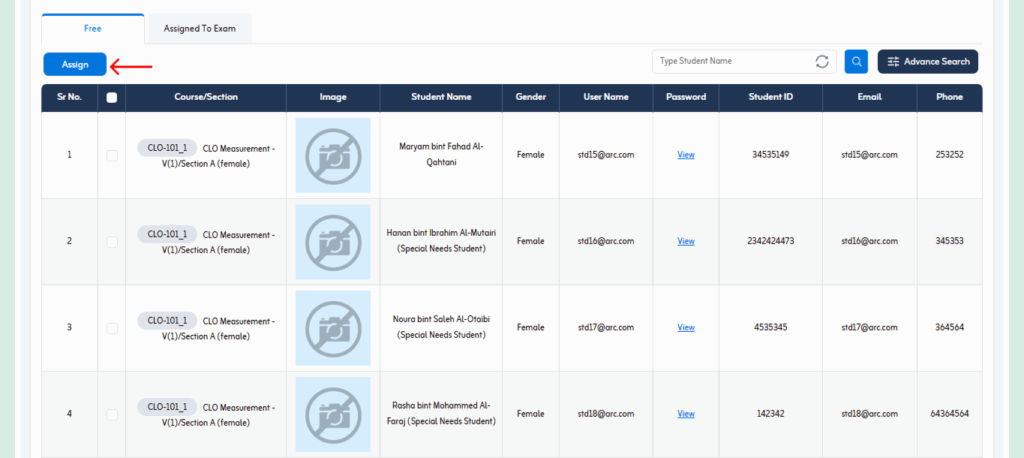Click the CLO-101_1 course badge in row 1
This screenshot has height=458, width=1024.
pyautogui.click(x=167, y=148)
